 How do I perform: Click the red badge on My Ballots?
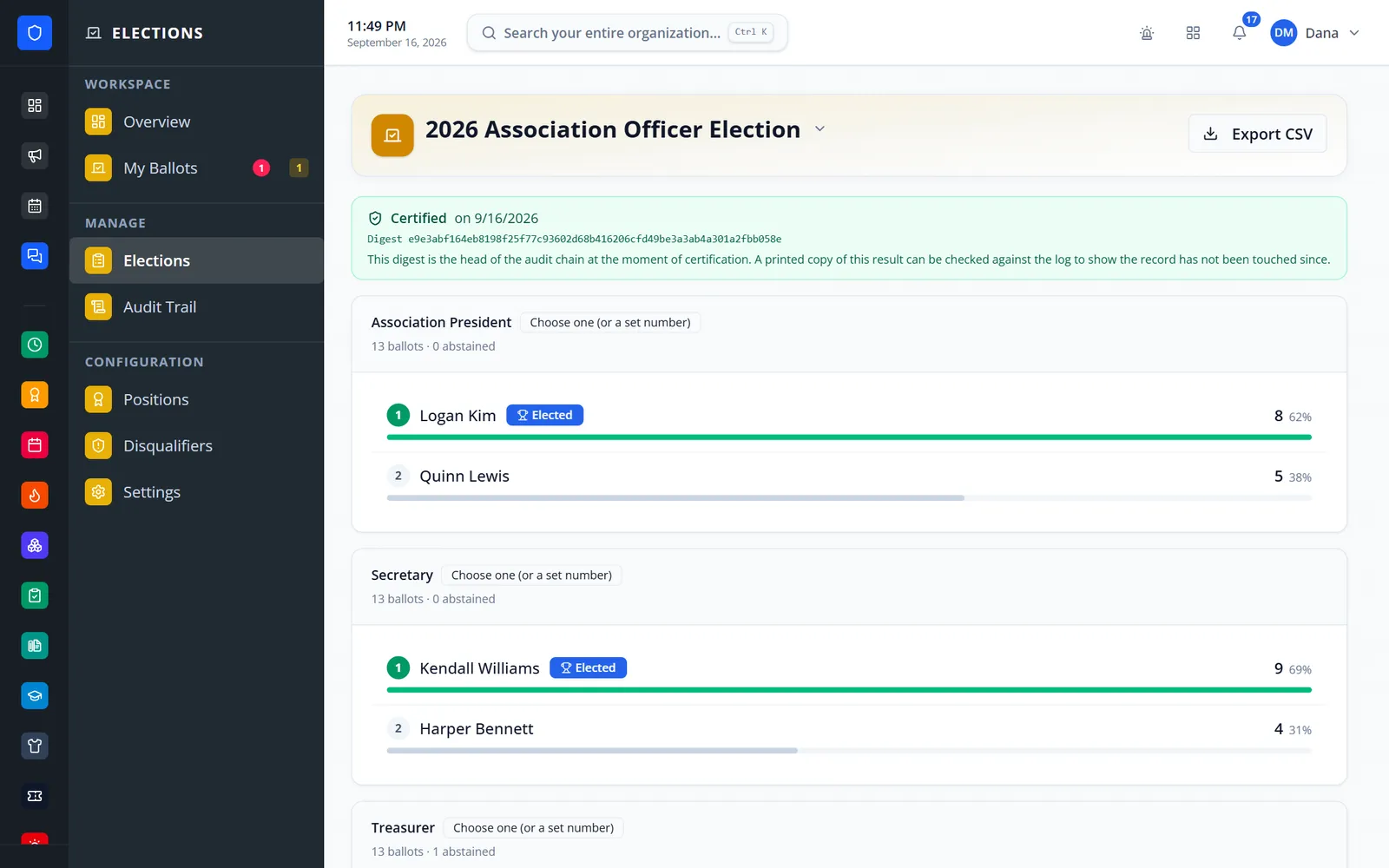(261, 168)
